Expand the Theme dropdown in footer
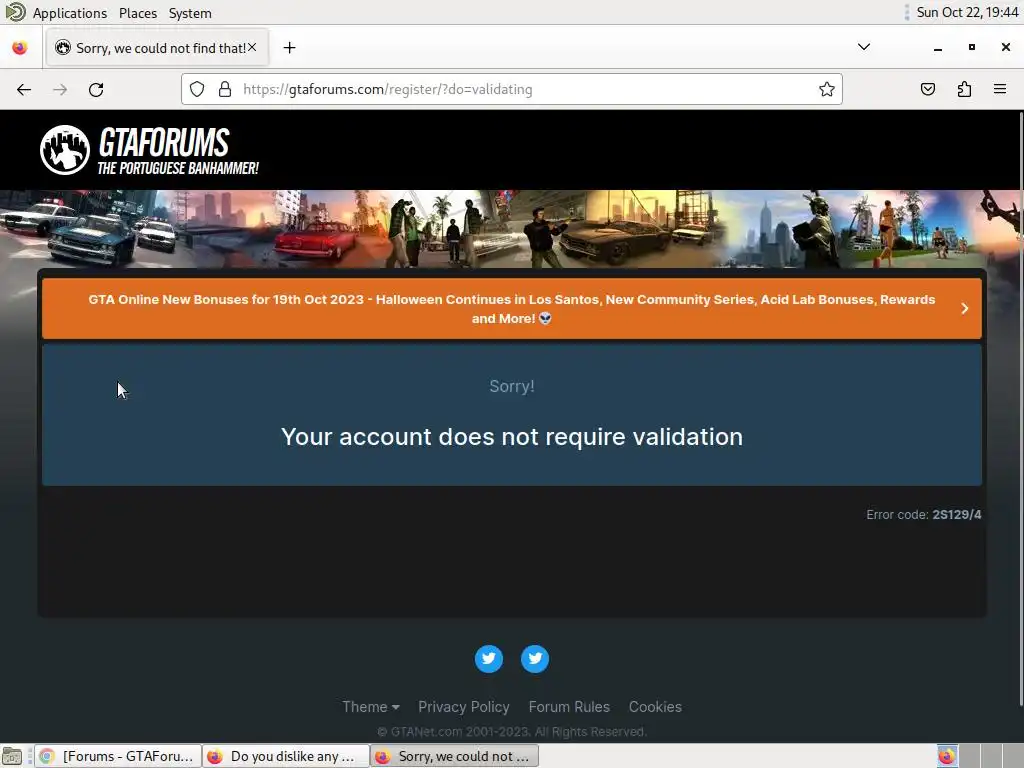This screenshot has height=768, width=1024. click(371, 707)
